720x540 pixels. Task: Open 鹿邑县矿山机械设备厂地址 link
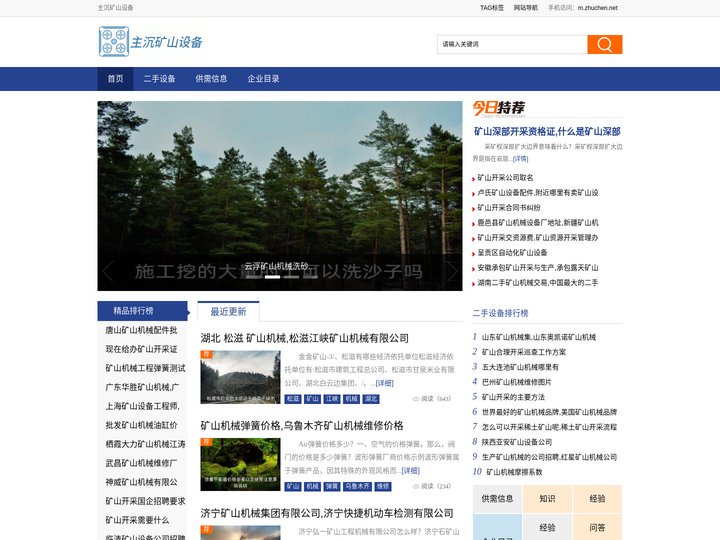[x=538, y=223]
